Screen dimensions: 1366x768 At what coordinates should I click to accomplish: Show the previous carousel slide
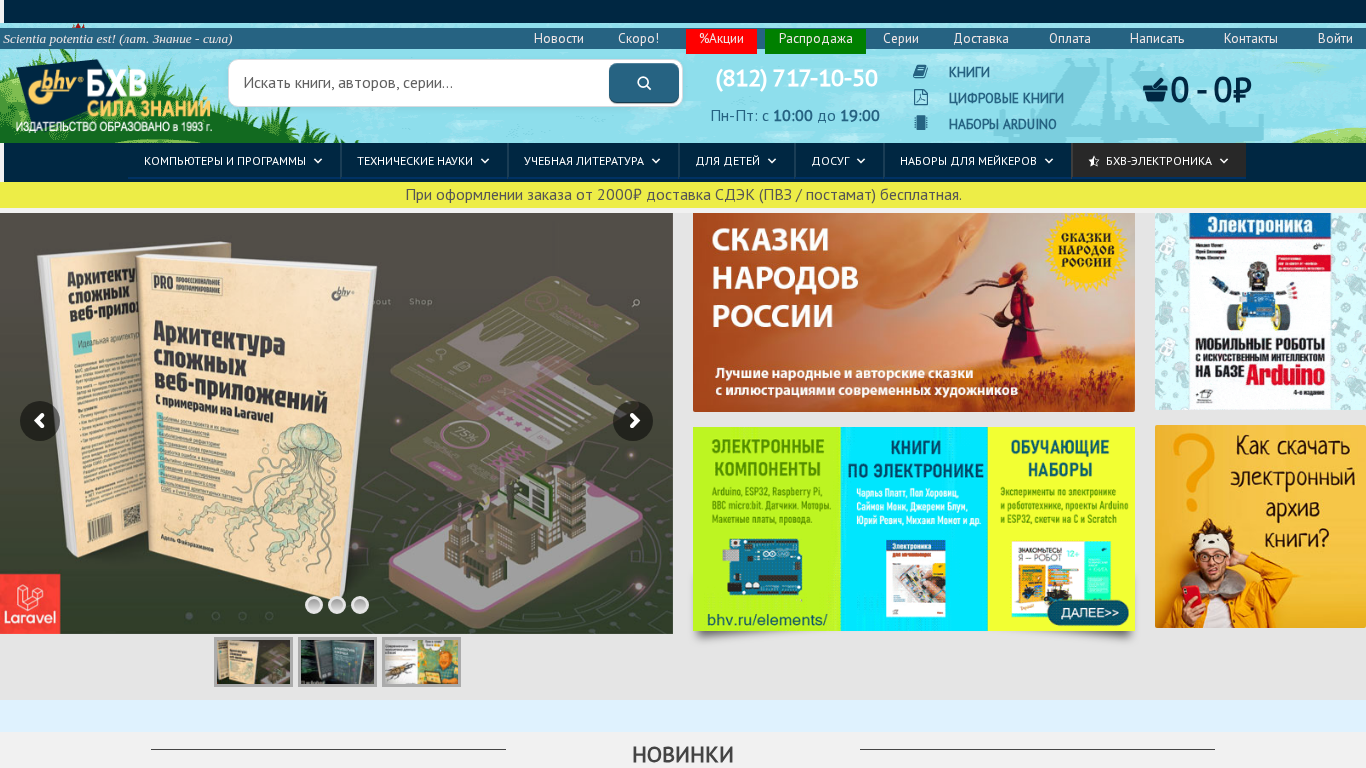[x=40, y=421]
